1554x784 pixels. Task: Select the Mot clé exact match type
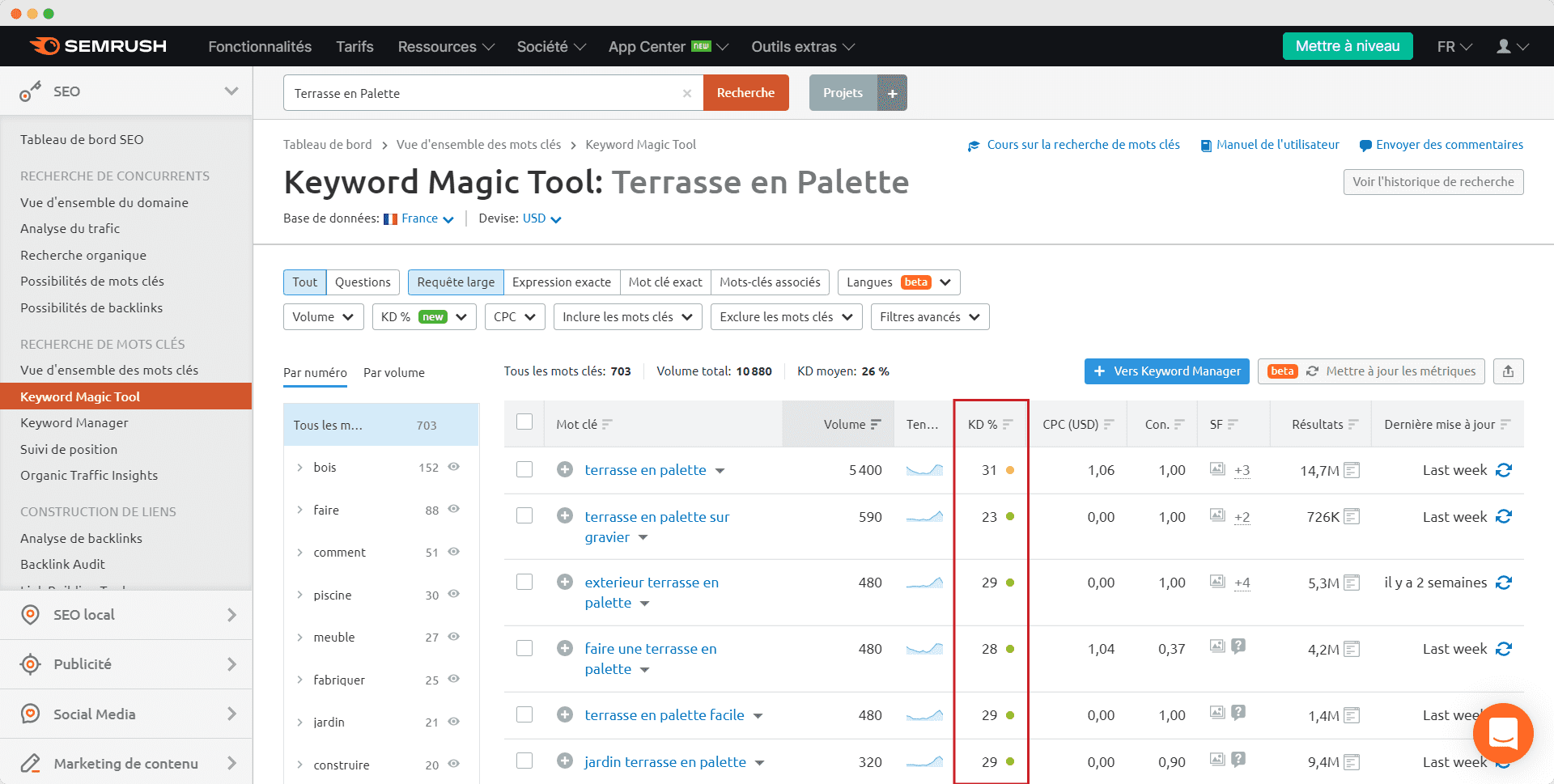point(665,282)
